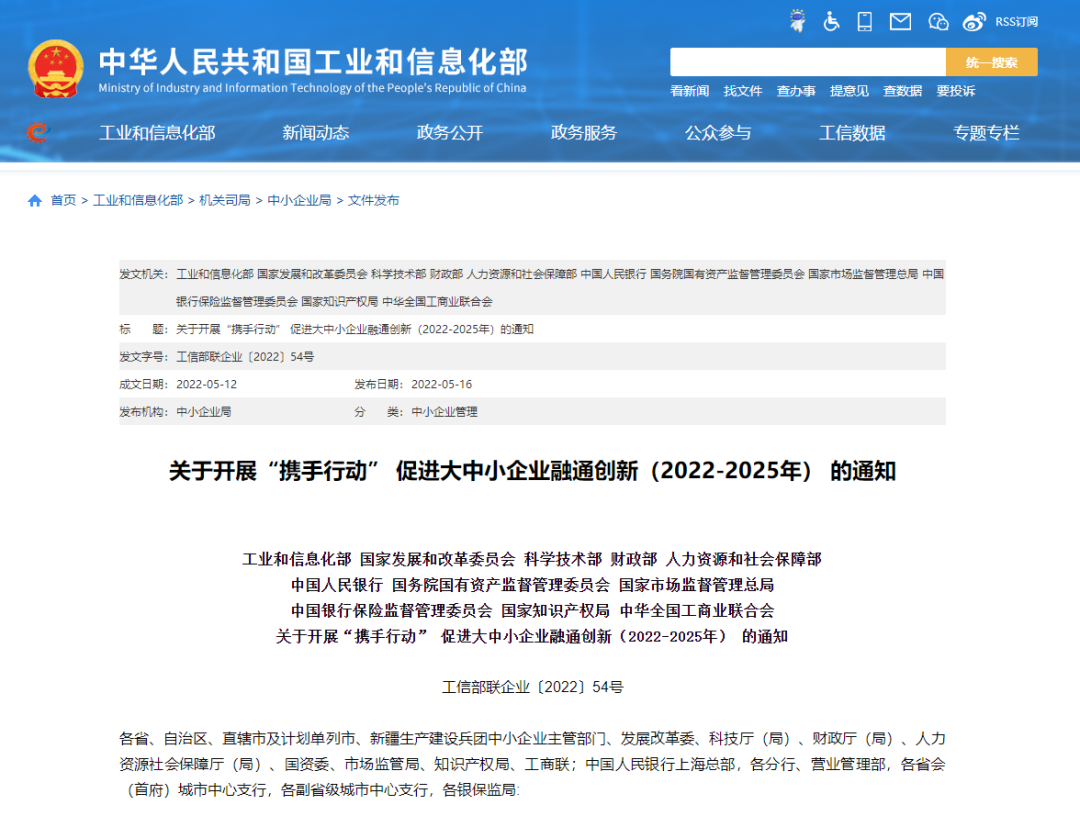This screenshot has height=816, width=1080.
Task: Open the 找文件 quick link
Action: [742, 91]
